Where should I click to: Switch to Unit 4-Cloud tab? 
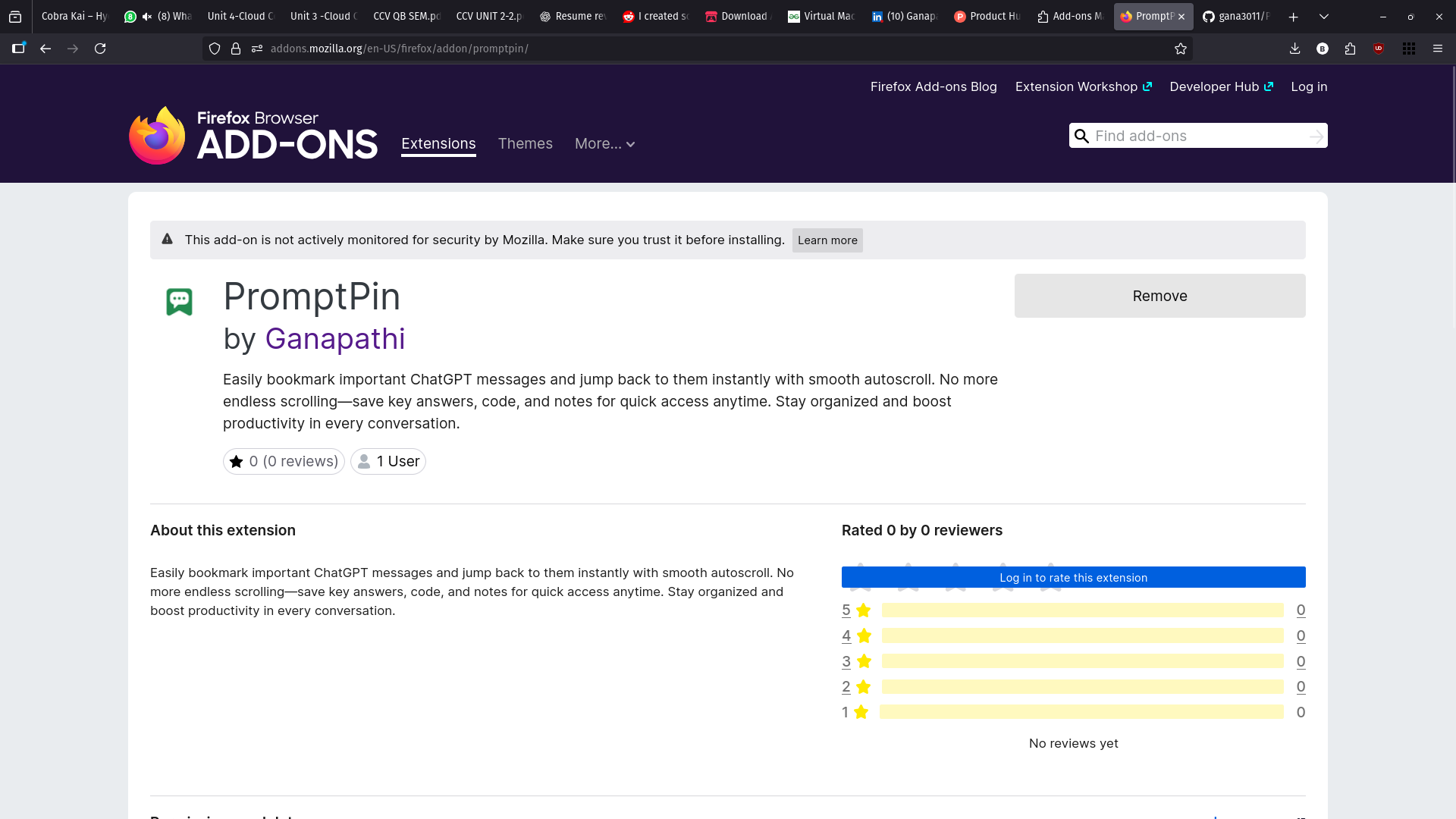[x=240, y=17]
